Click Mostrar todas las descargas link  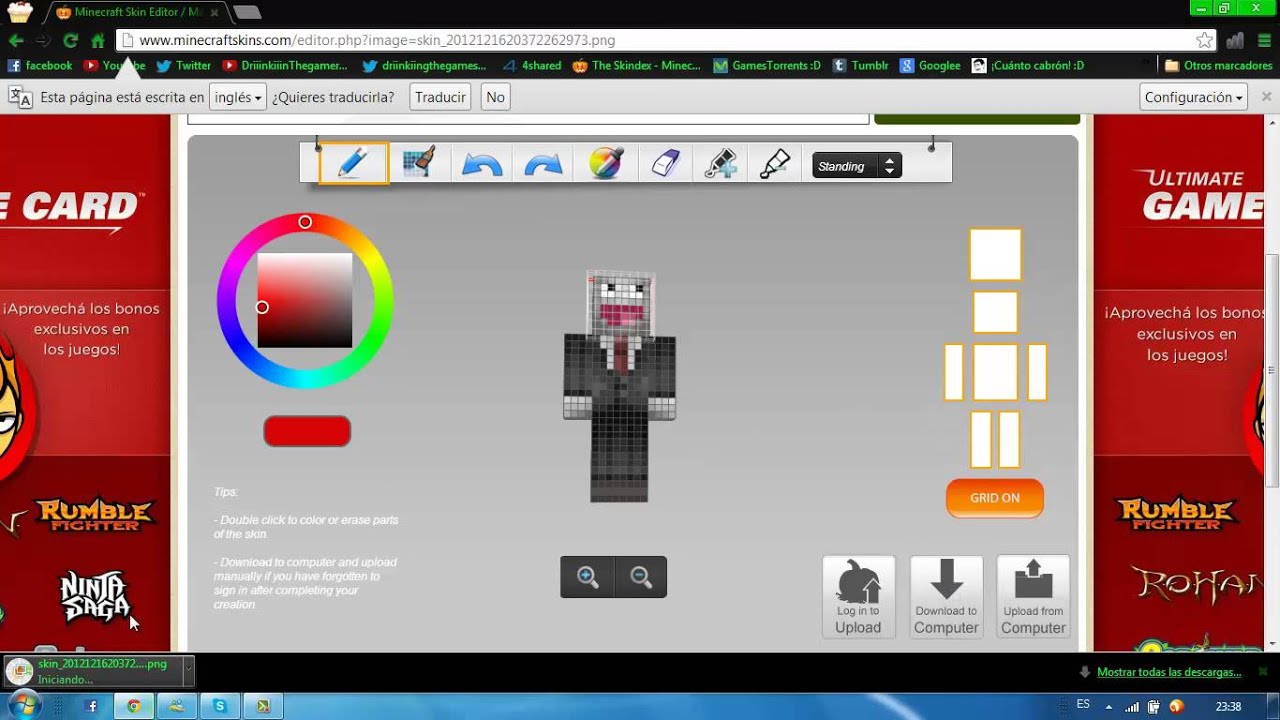[x=1169, y=672]
